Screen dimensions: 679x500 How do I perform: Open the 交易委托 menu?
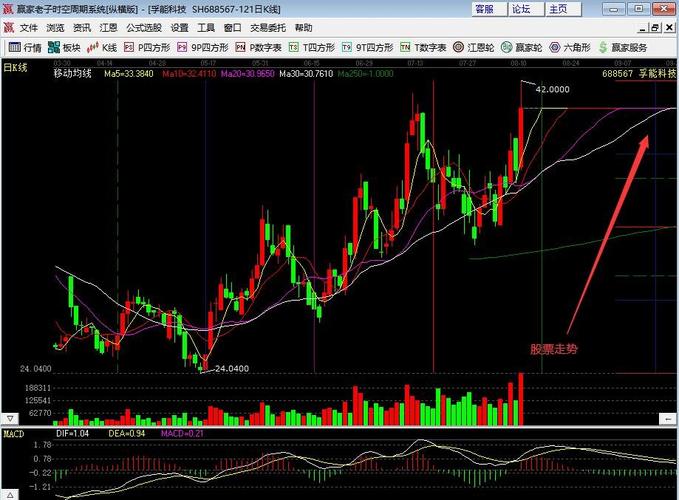[x=267, y=28]
